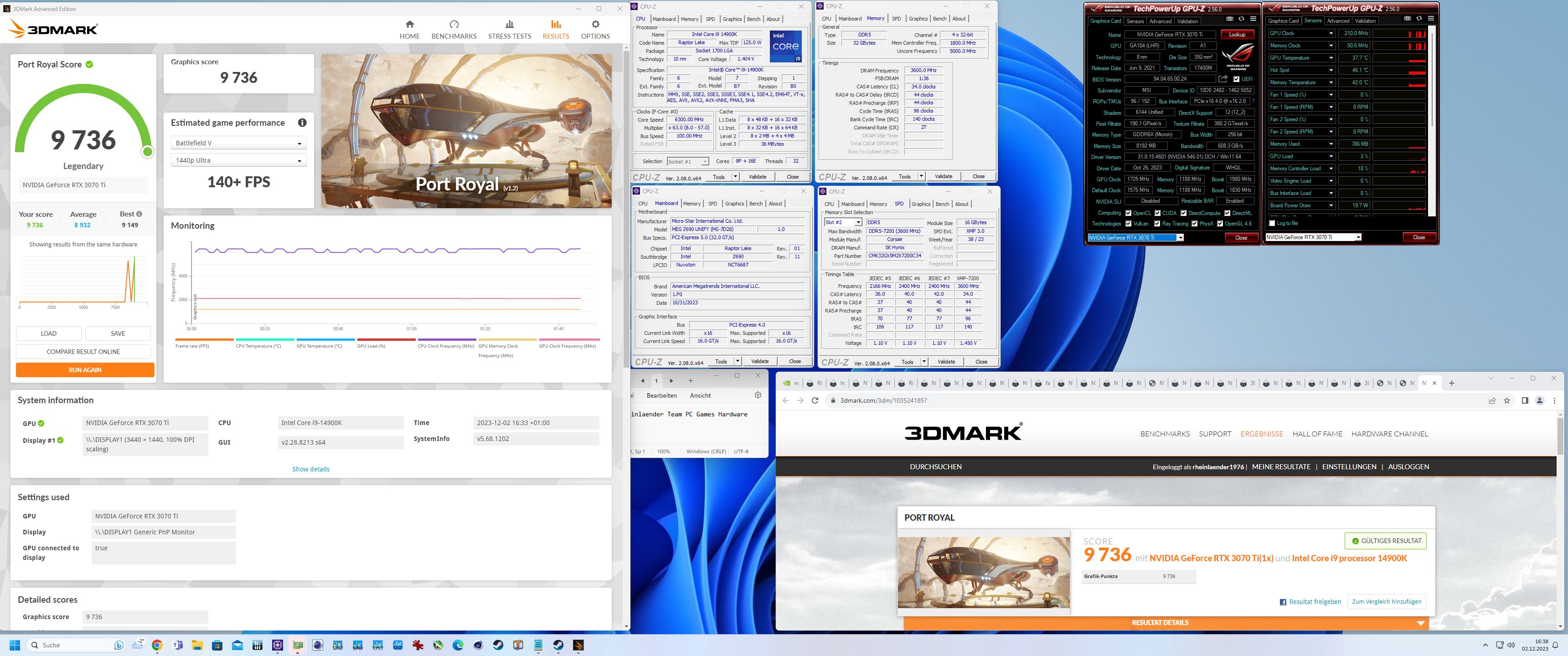Open File Explorer from the taskbar
Image resolution: width=1568 pixels, height=656 pixels.
pos(196,645)
